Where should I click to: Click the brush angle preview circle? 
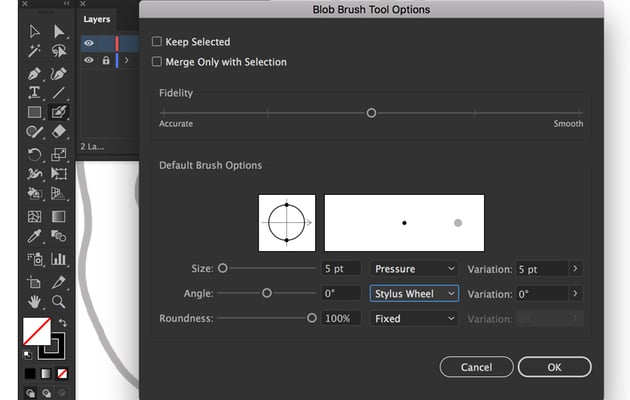point(287,223)
